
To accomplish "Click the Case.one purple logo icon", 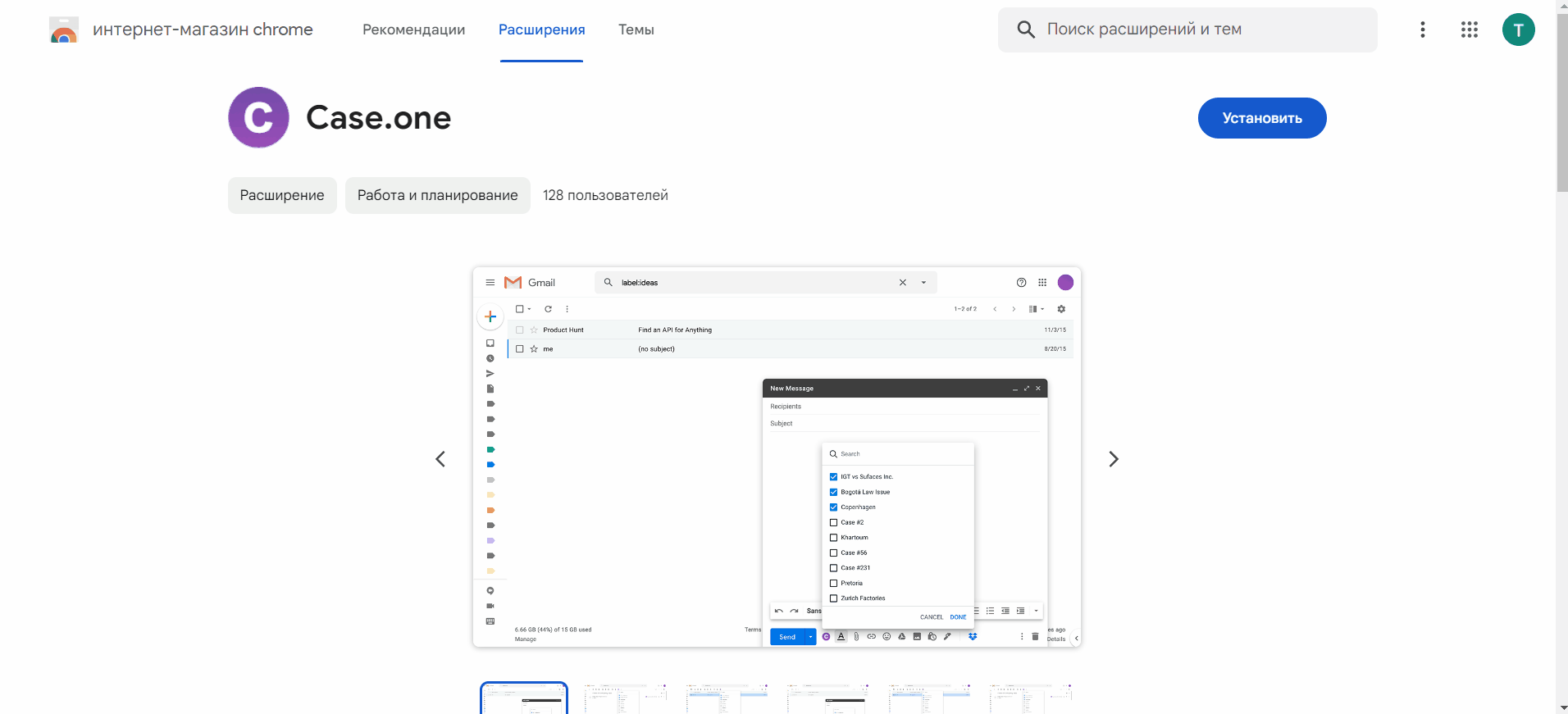I will coord(258,117).
